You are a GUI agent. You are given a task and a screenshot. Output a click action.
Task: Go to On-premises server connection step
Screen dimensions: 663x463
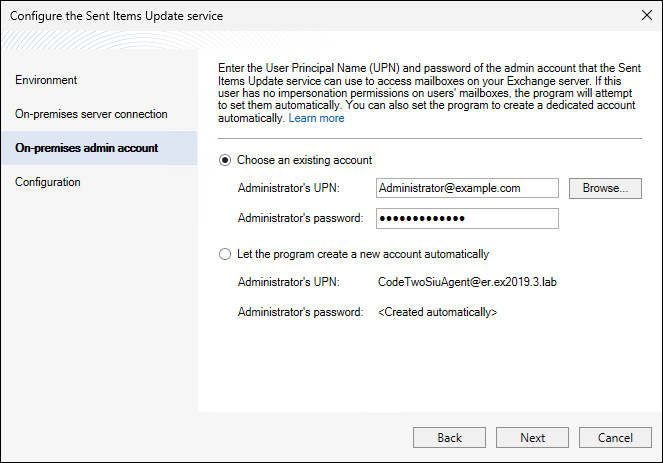pyautogui.click(x=91, y=114)
